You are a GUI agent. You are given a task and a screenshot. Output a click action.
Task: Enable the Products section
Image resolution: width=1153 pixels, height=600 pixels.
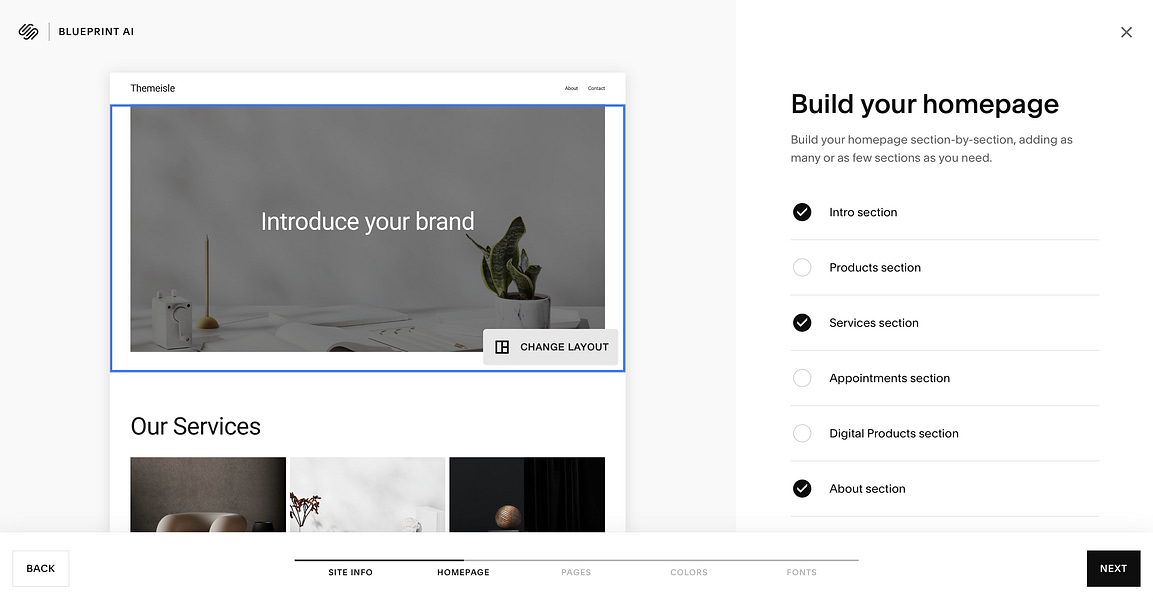click(x=802, y=267)
